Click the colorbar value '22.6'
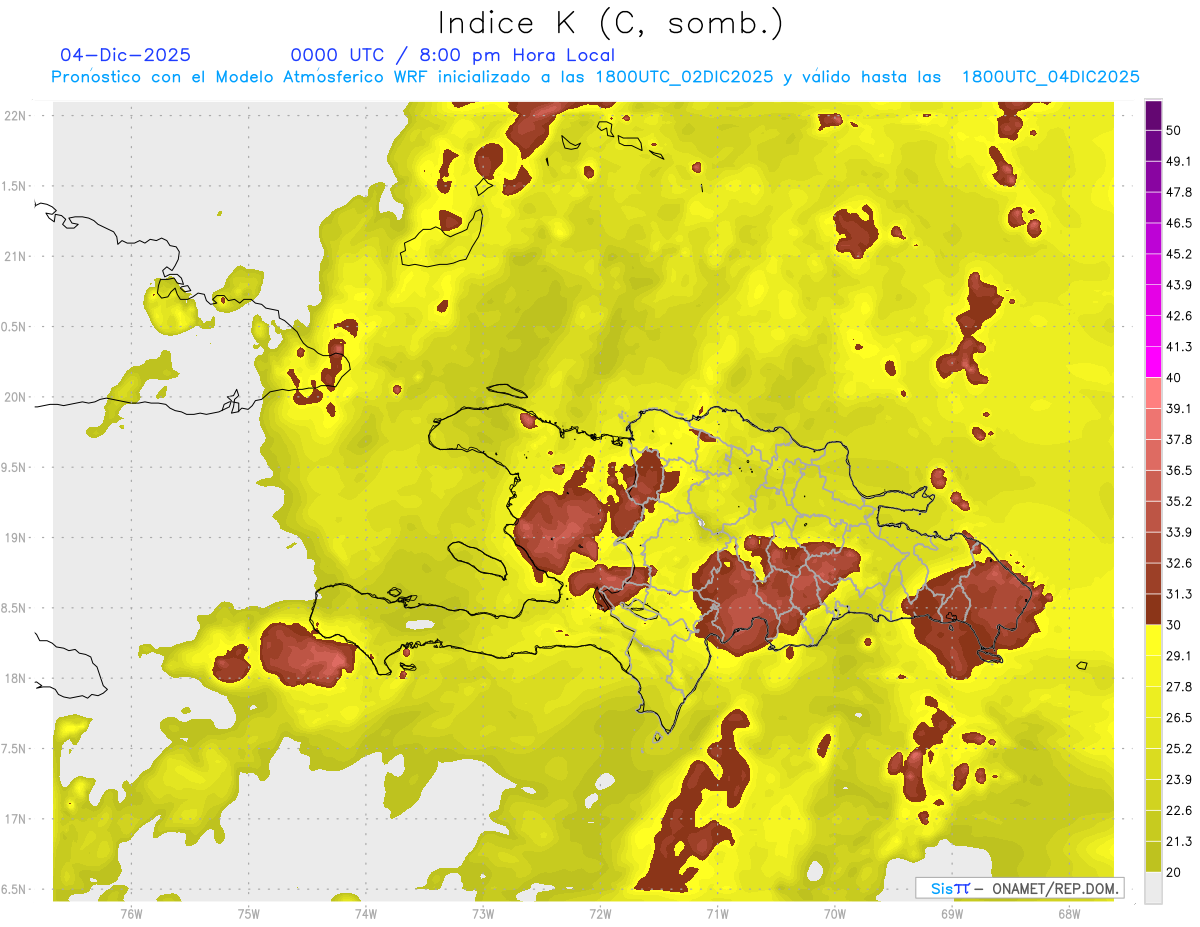Screen dimensions: 1200x927 (x=1178, y=811)
